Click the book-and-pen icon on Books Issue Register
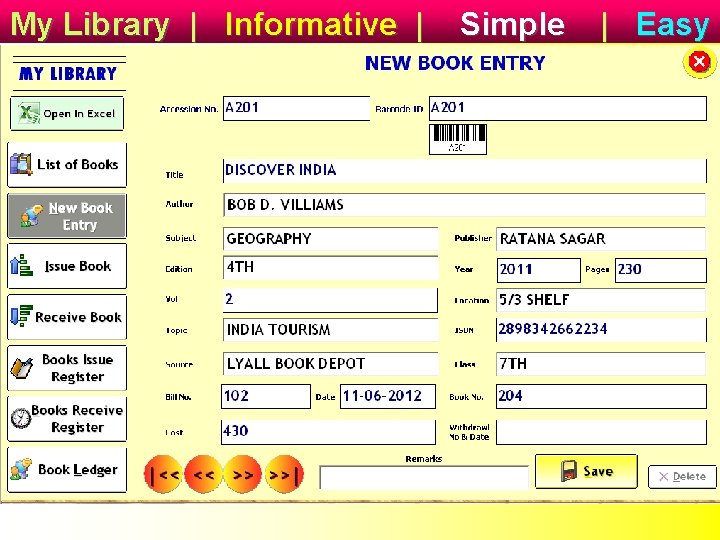This screenshot has height=540, width=720. coord(22,368)
